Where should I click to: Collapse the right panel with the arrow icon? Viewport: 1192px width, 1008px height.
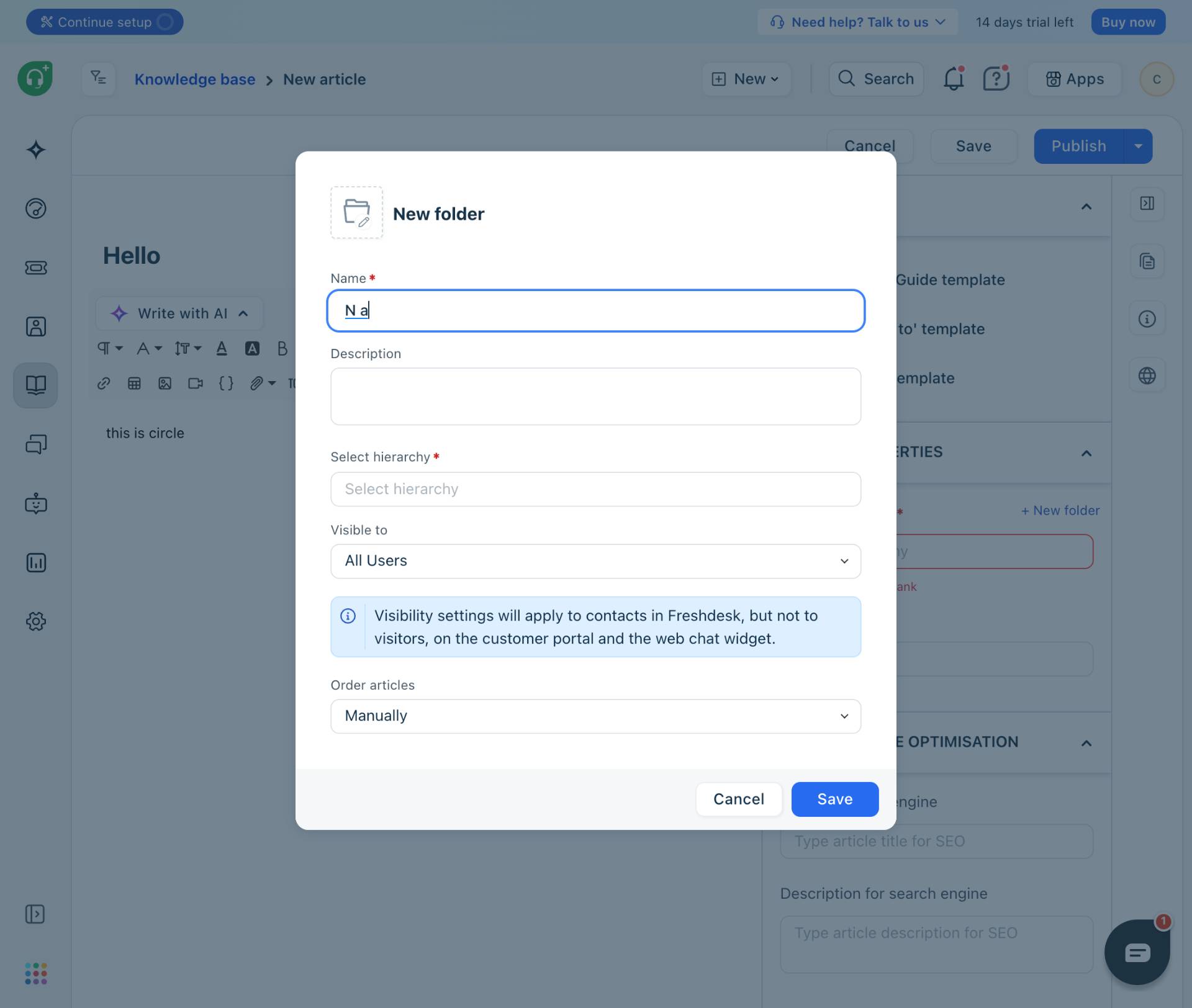point(1147,204)
